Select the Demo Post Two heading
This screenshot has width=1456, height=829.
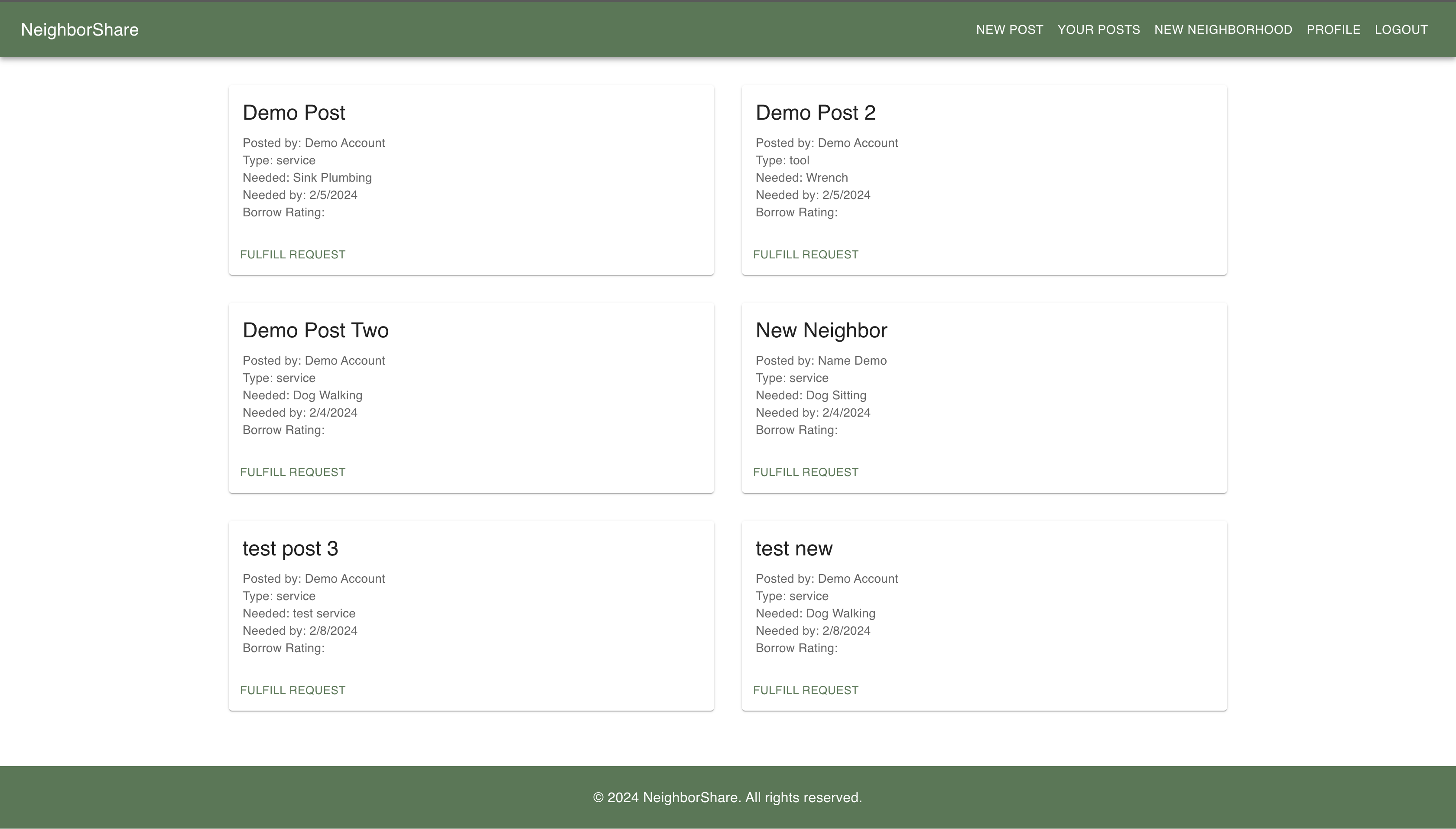[x=315, y=330]
